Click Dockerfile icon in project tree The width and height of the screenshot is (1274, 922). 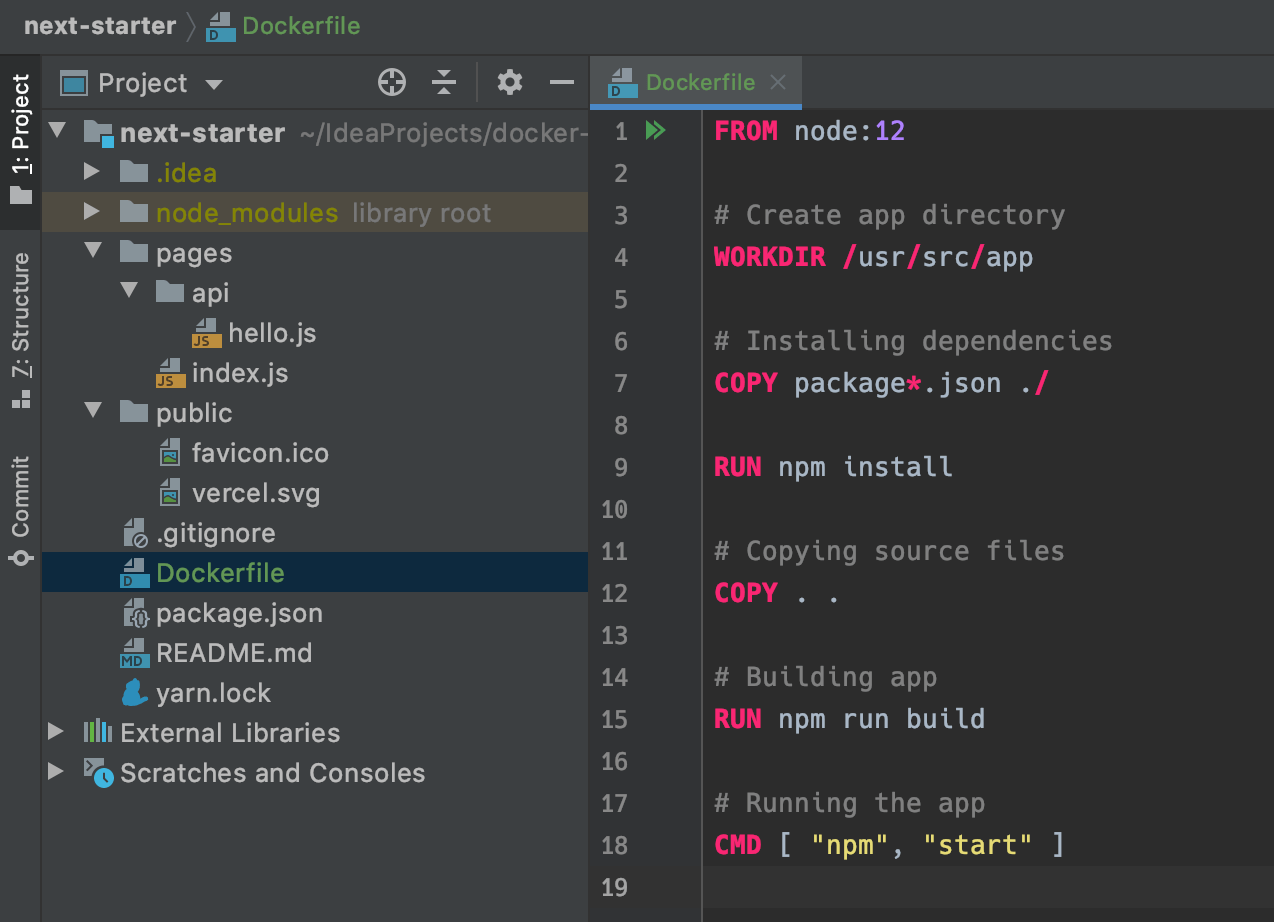[134, 573]
